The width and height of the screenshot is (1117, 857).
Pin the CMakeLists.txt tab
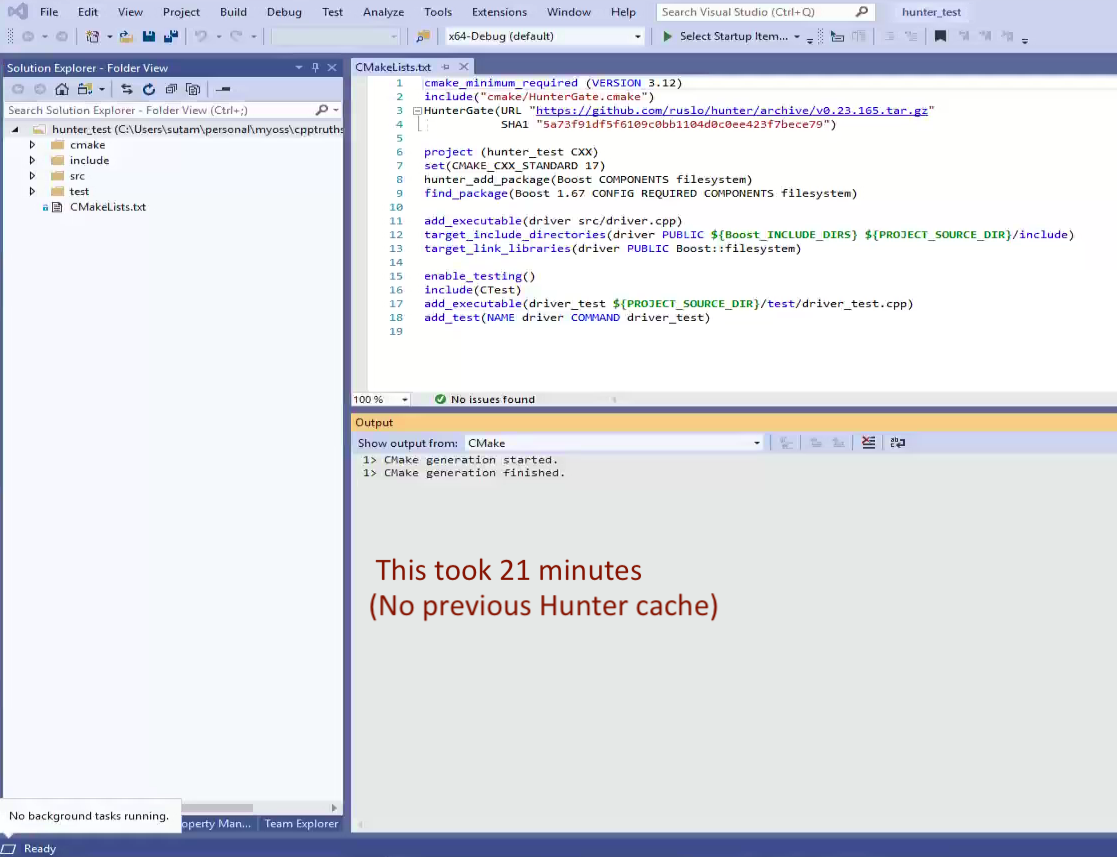(445, 66)
